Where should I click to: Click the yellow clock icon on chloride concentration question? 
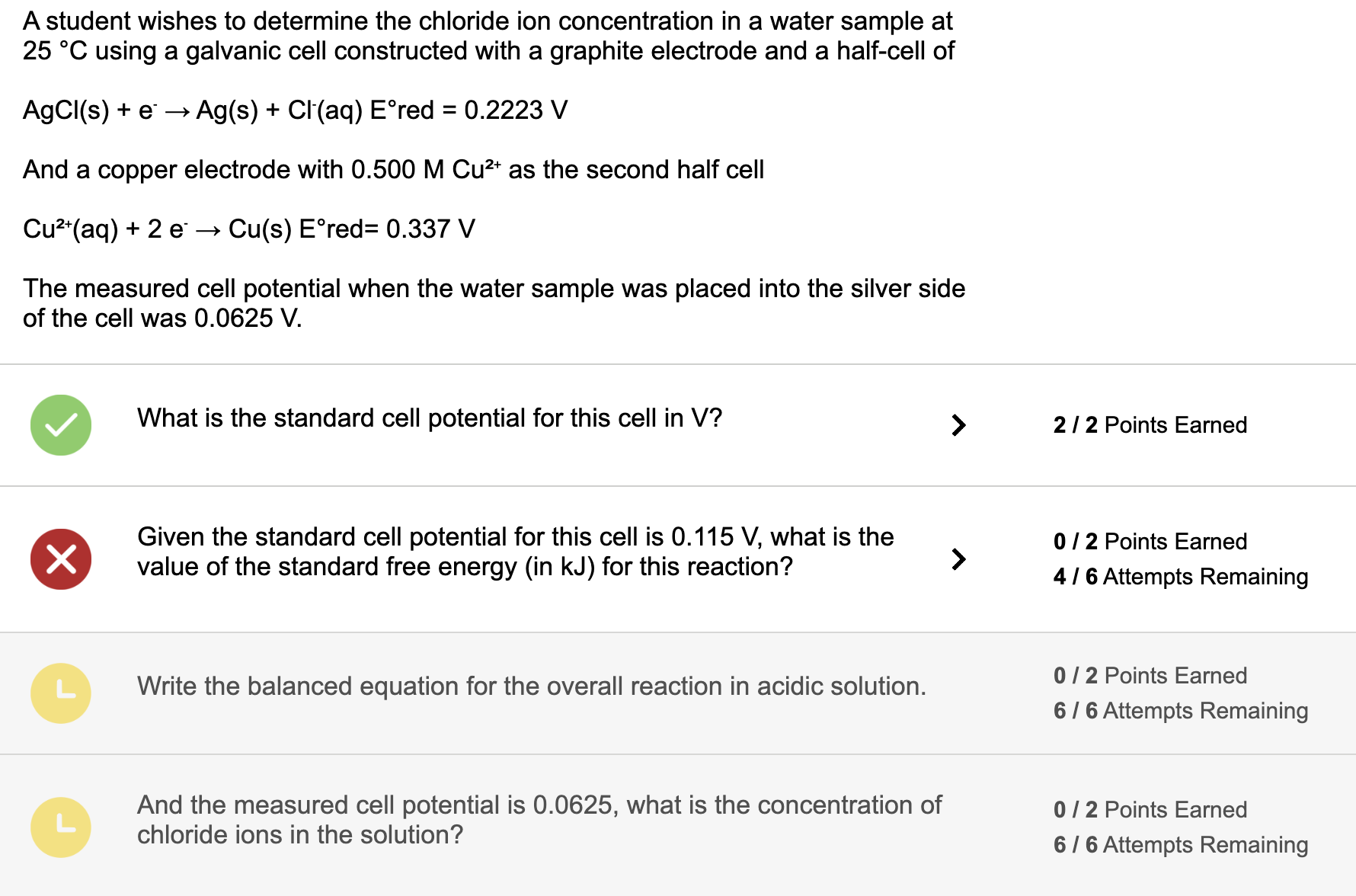point(60,827)
